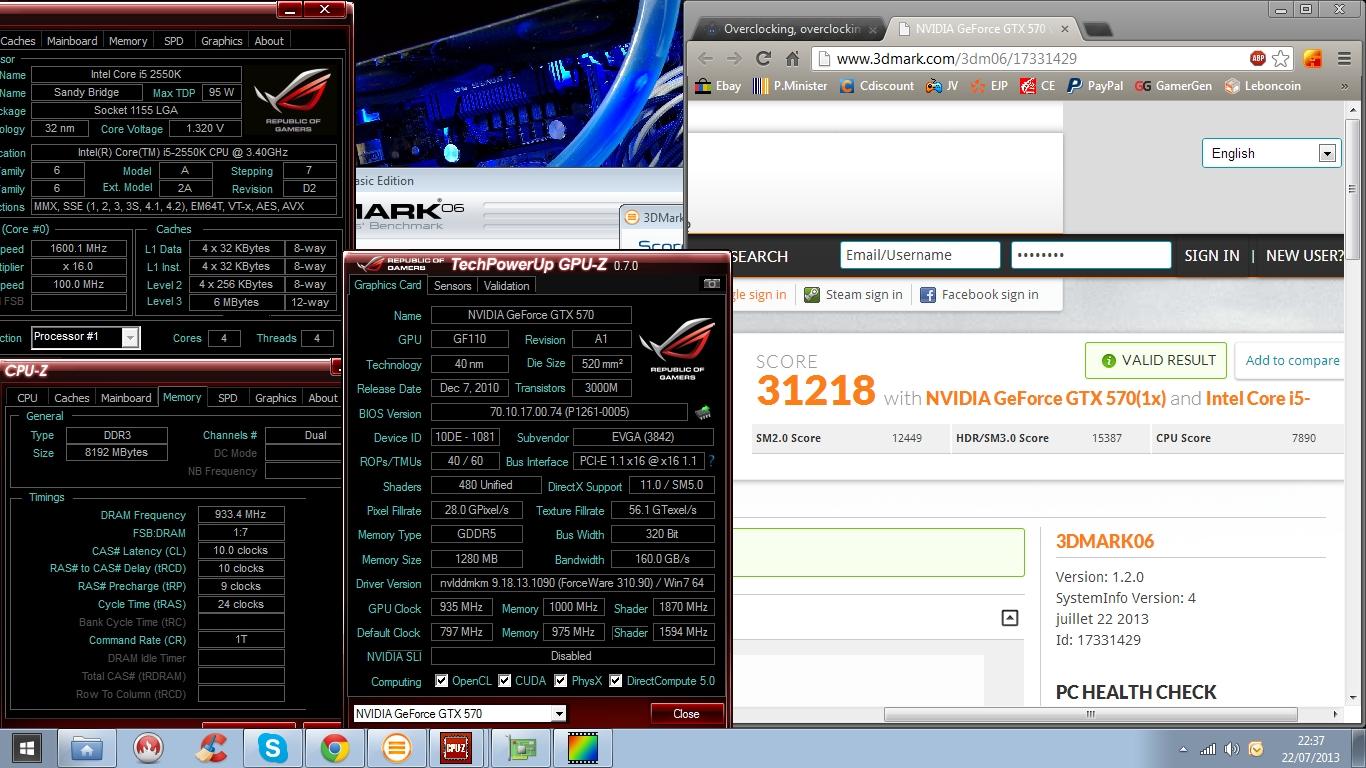Open Chrome's hamburger menu
Image resolution: width=1366 pixels, height=768 pixels.
(1343, 58)
